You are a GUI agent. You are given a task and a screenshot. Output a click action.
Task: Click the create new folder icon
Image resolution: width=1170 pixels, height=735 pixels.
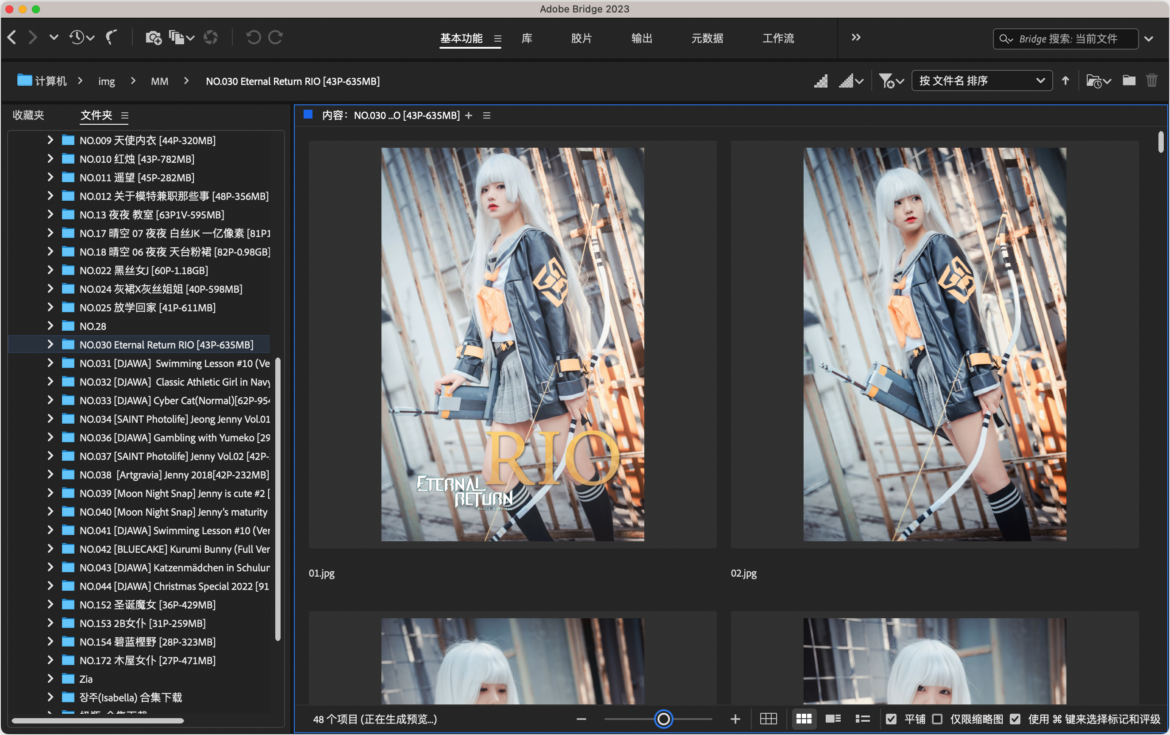[x=1129, y=81]
